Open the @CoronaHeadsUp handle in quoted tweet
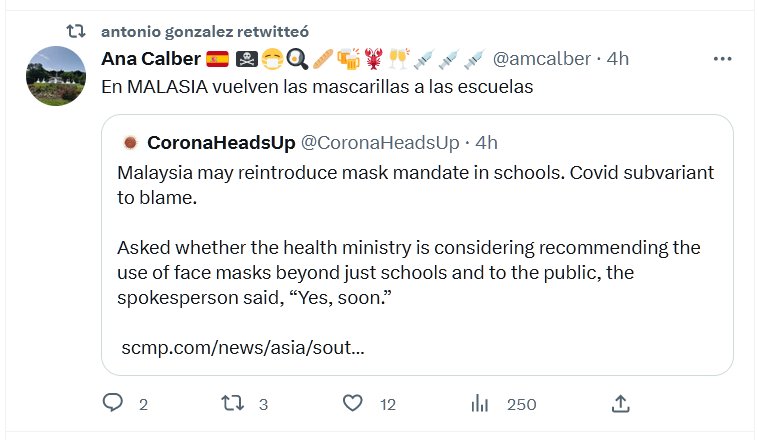 (380, 142)
